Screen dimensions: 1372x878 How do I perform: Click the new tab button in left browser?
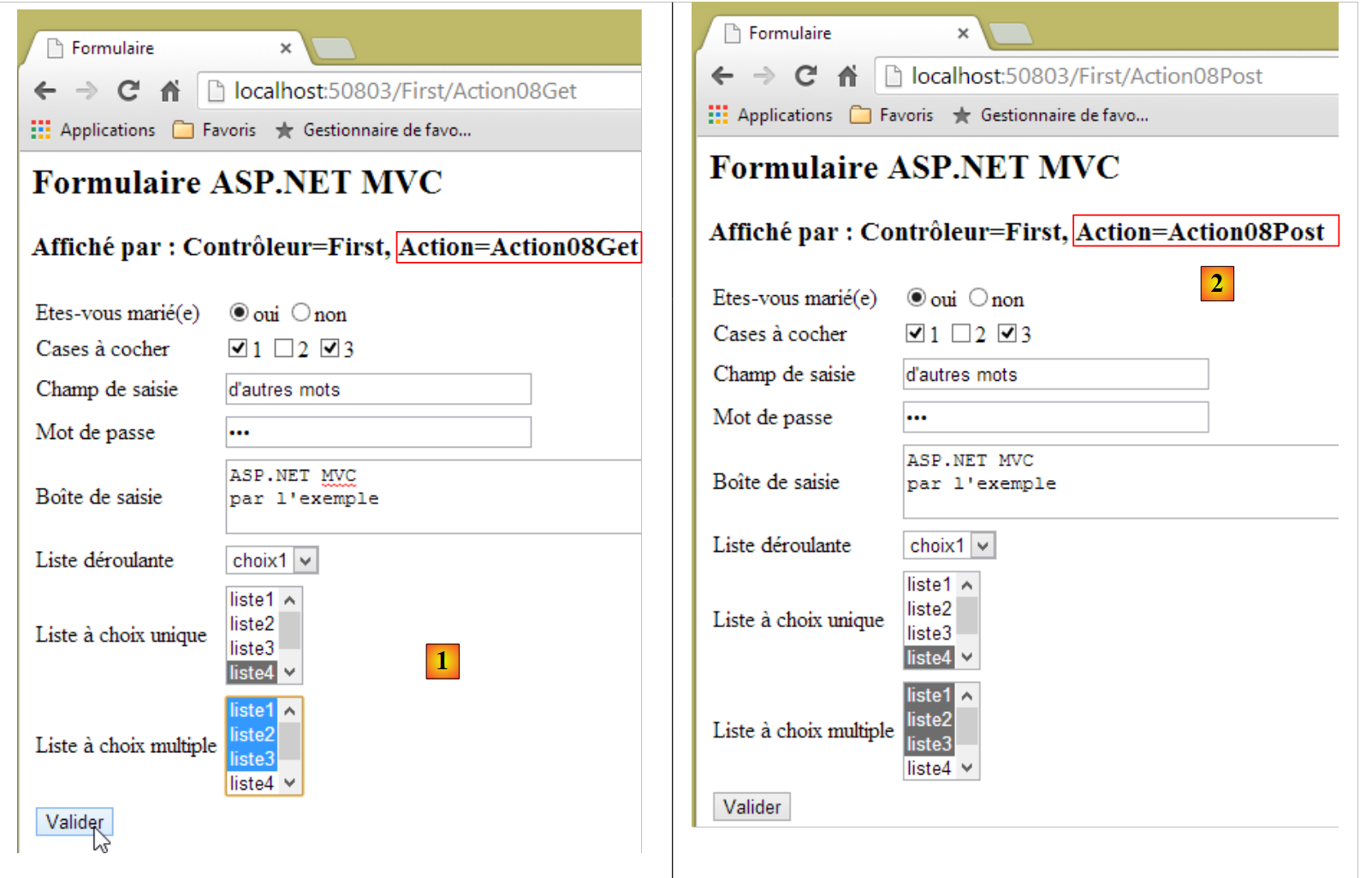334,49
